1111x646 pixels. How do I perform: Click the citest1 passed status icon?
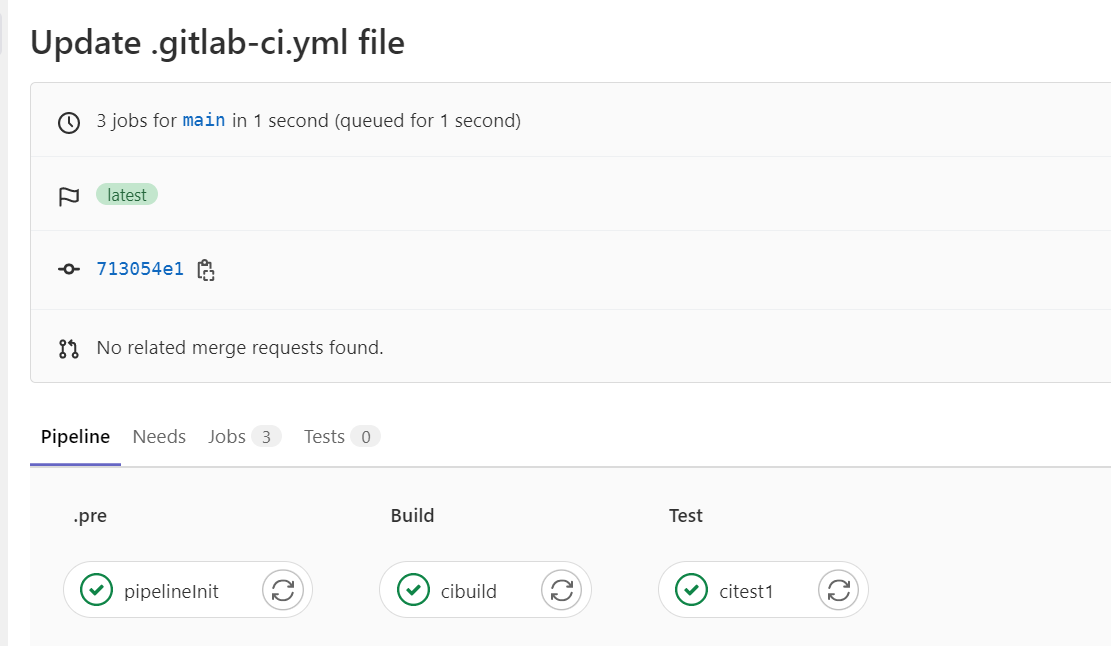[x=692, y=590]
